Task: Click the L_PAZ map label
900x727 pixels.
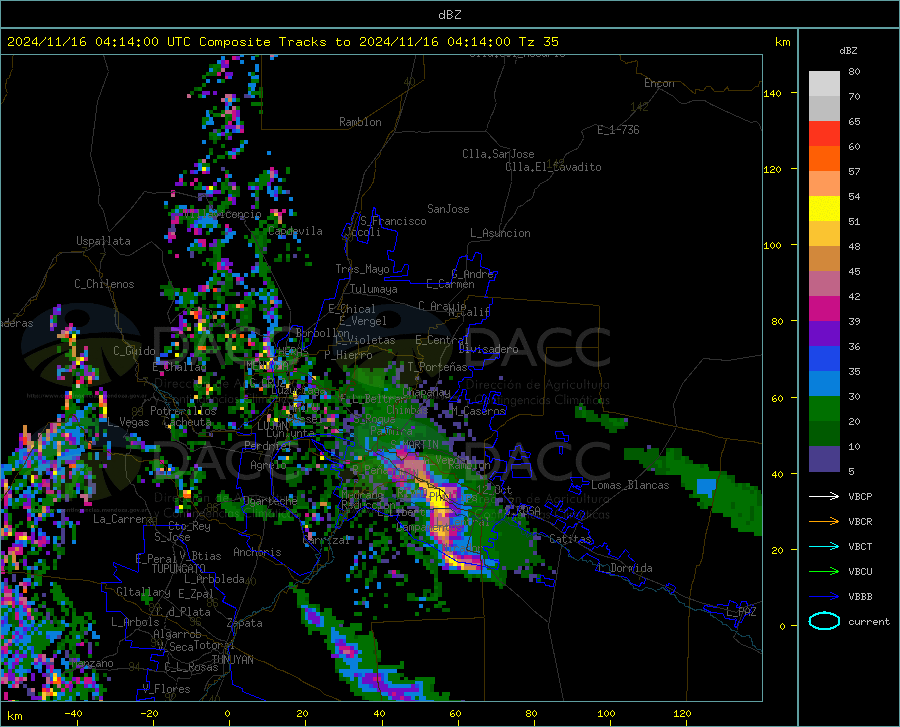Action: click(x=741, y=612)
